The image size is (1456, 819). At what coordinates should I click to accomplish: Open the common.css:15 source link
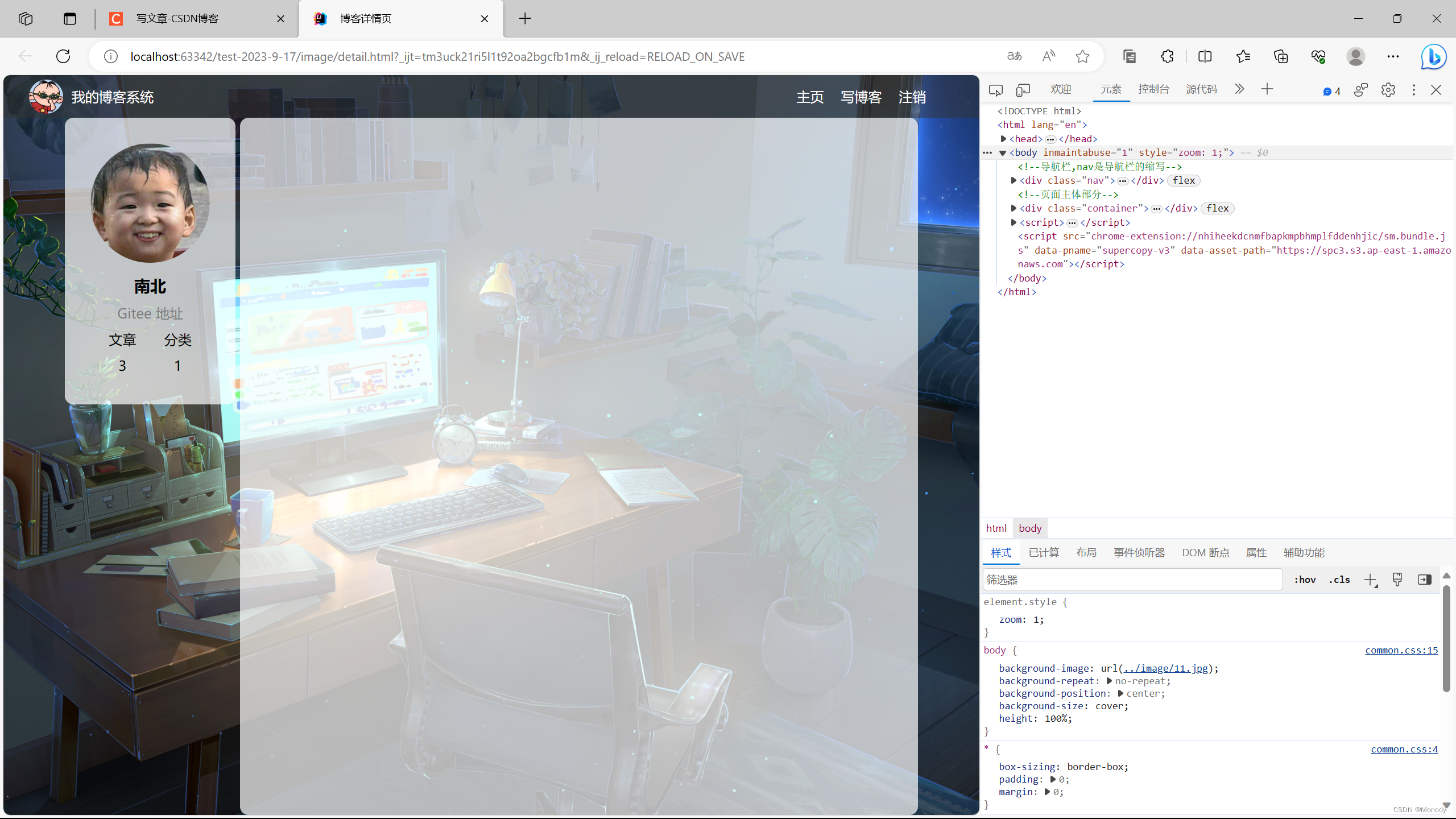point(1401,650)
